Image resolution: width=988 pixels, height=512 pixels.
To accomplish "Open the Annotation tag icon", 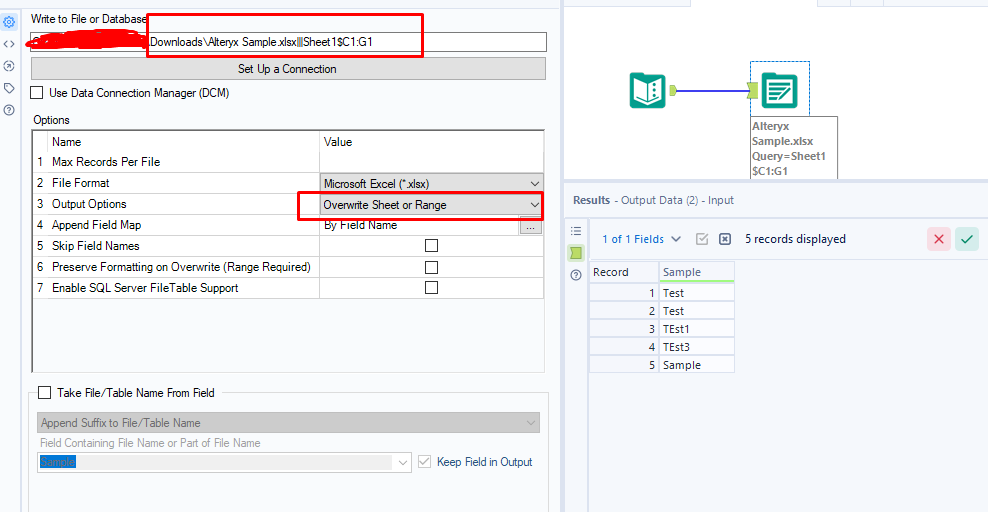I will point(9,88).
